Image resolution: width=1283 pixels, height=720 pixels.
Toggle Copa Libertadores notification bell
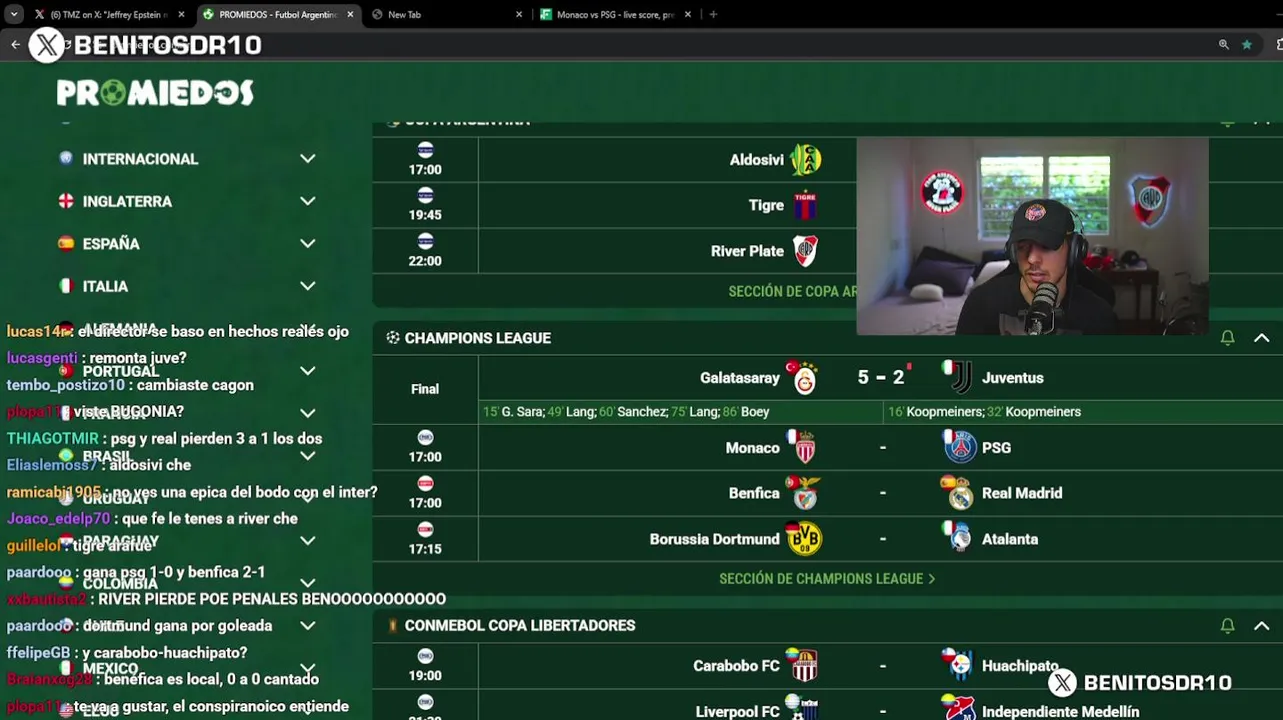[1227, 625]
